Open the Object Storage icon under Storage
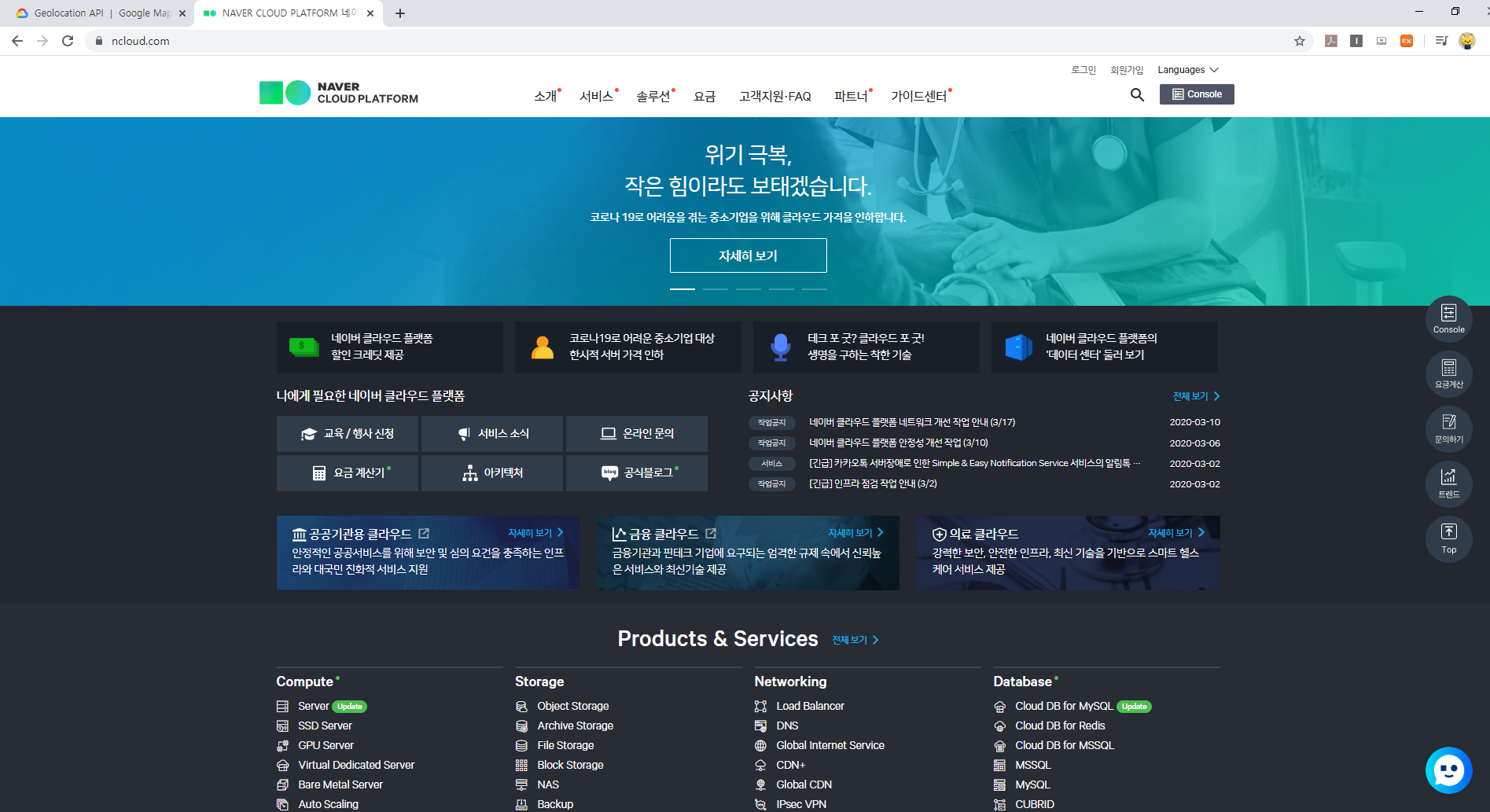 click(x=521, y=706)
